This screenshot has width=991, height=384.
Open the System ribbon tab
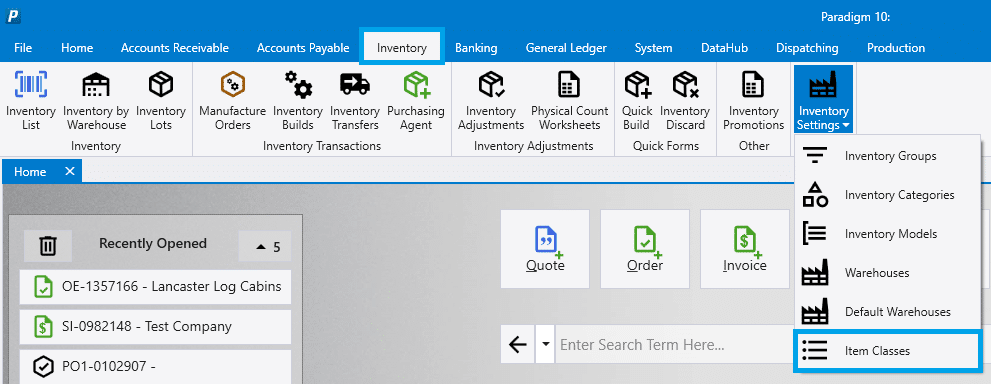654,48
